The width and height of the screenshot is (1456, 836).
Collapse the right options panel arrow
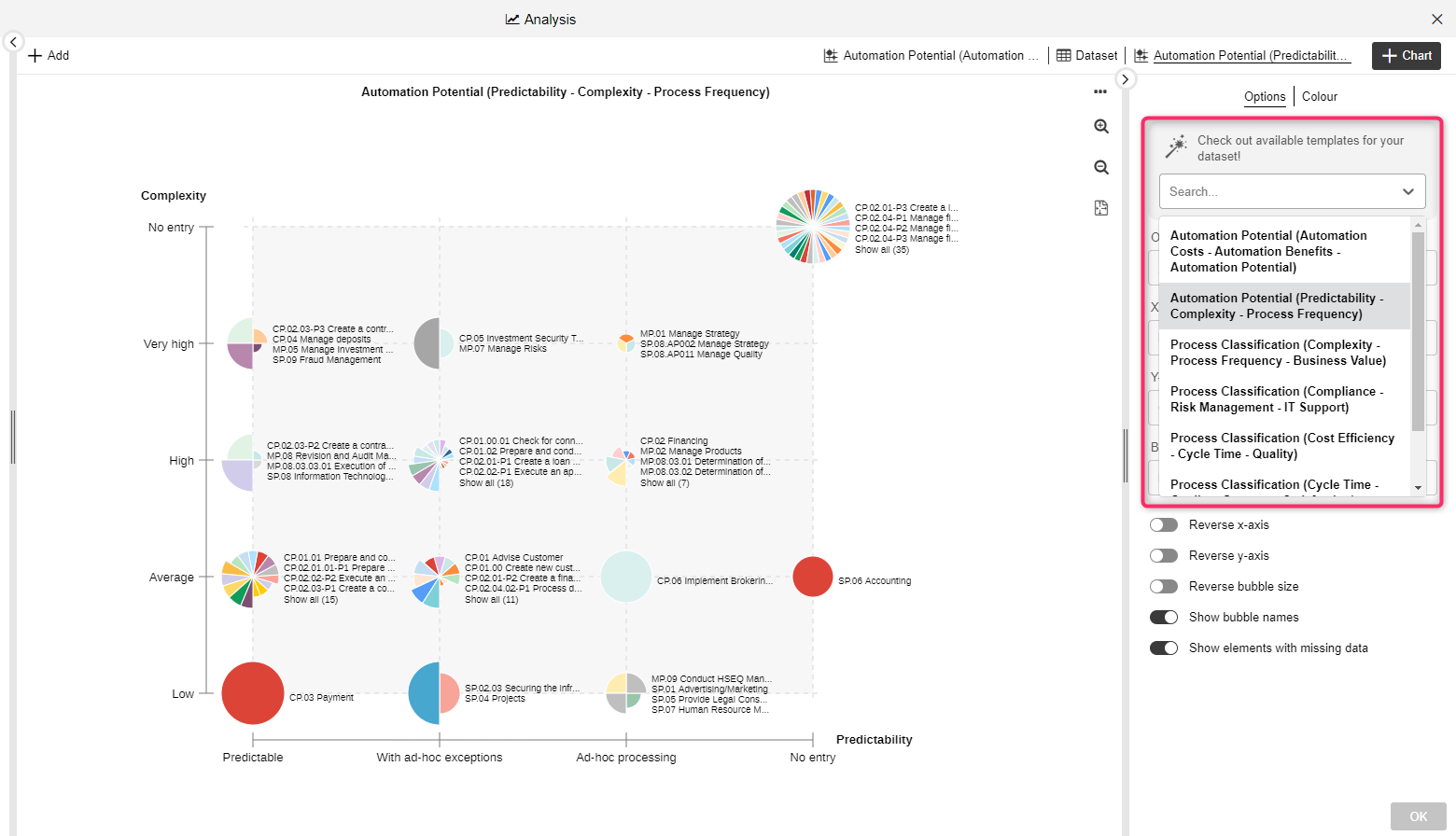pyautogui.click(x=1126, y=79)
